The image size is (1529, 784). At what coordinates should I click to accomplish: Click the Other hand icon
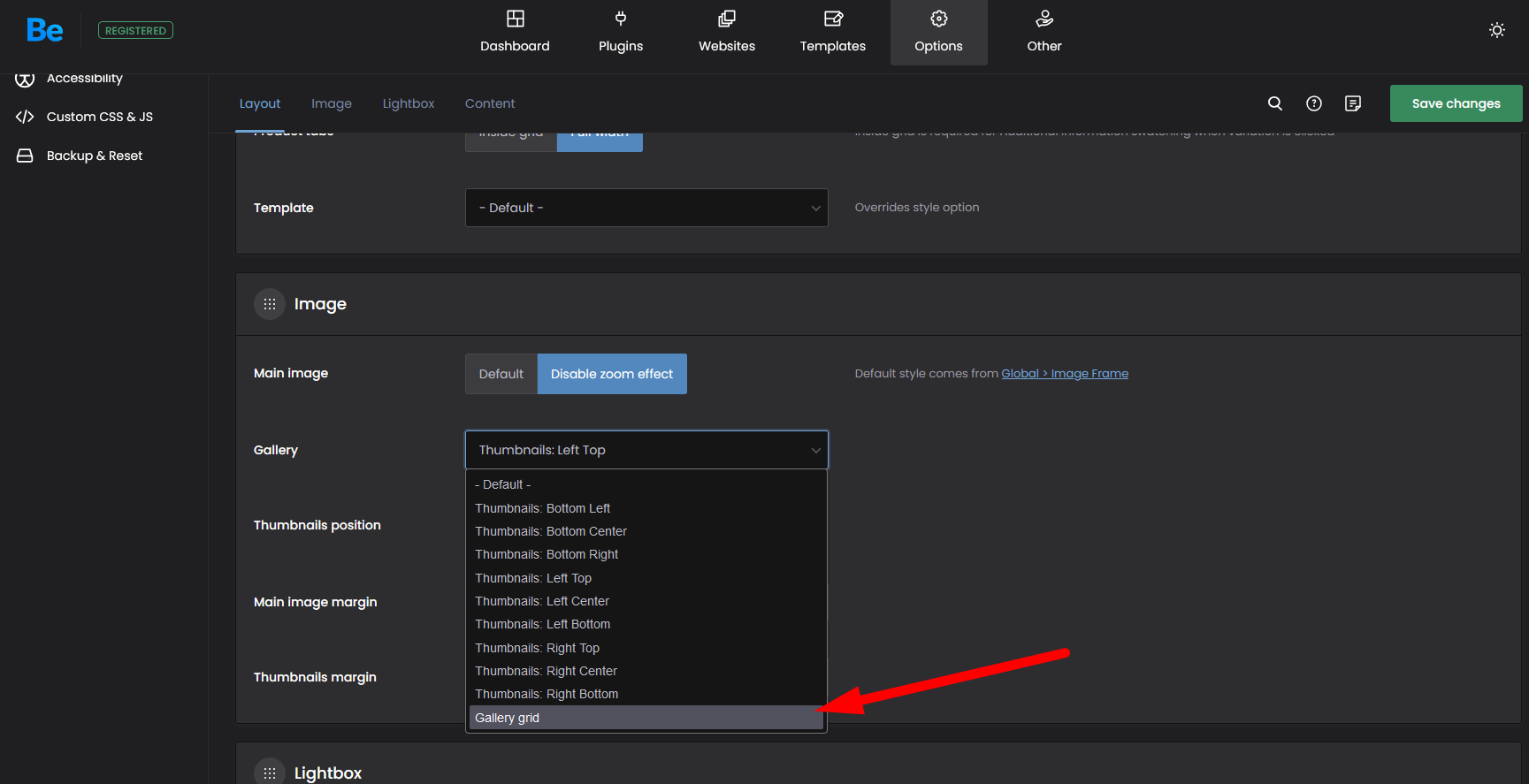coord(1044,19)
